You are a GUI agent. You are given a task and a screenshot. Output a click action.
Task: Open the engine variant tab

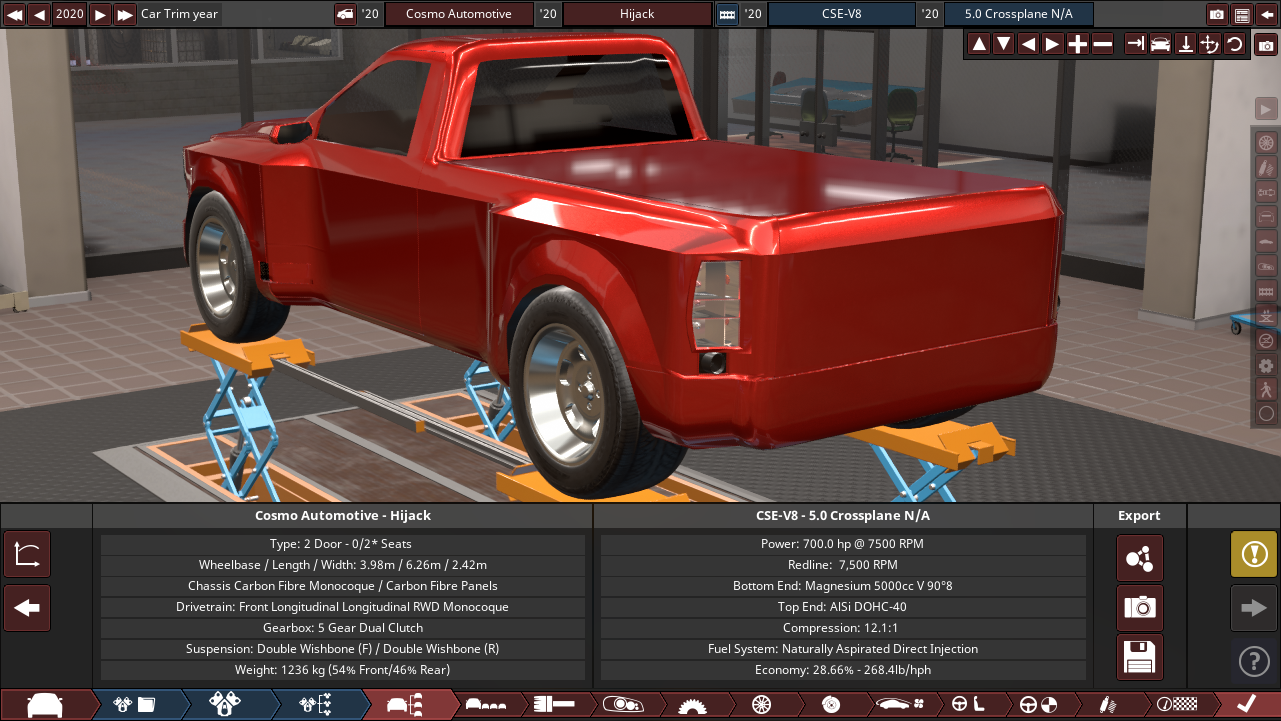(224, 704)
